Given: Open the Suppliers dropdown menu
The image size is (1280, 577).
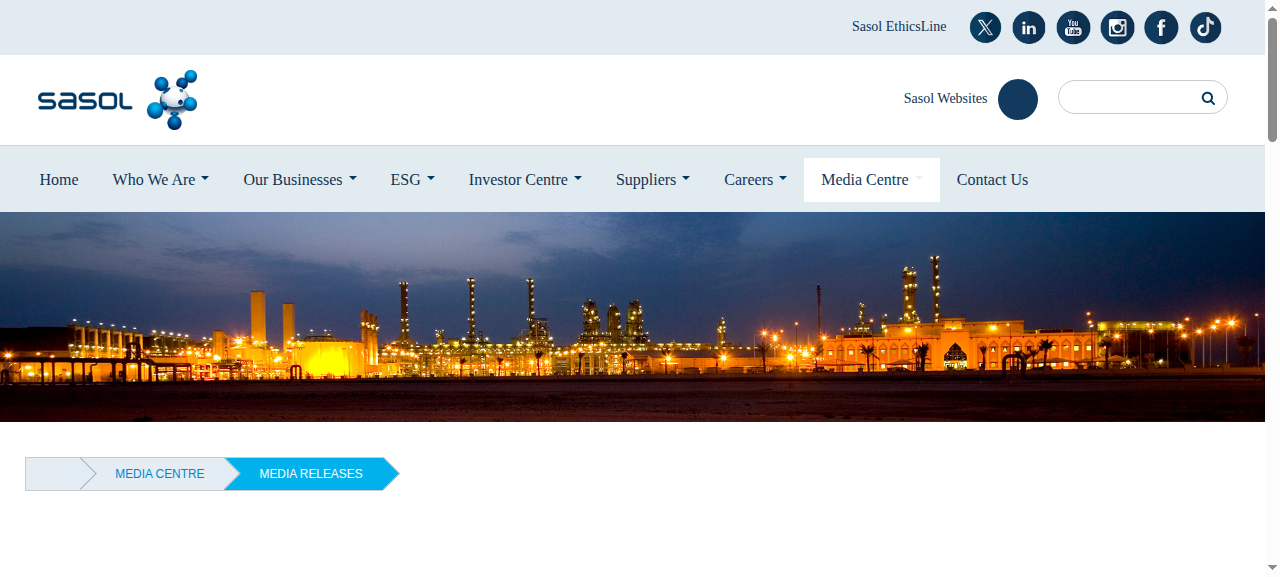Looking at the screenshot, I should [x=653, y=180].
